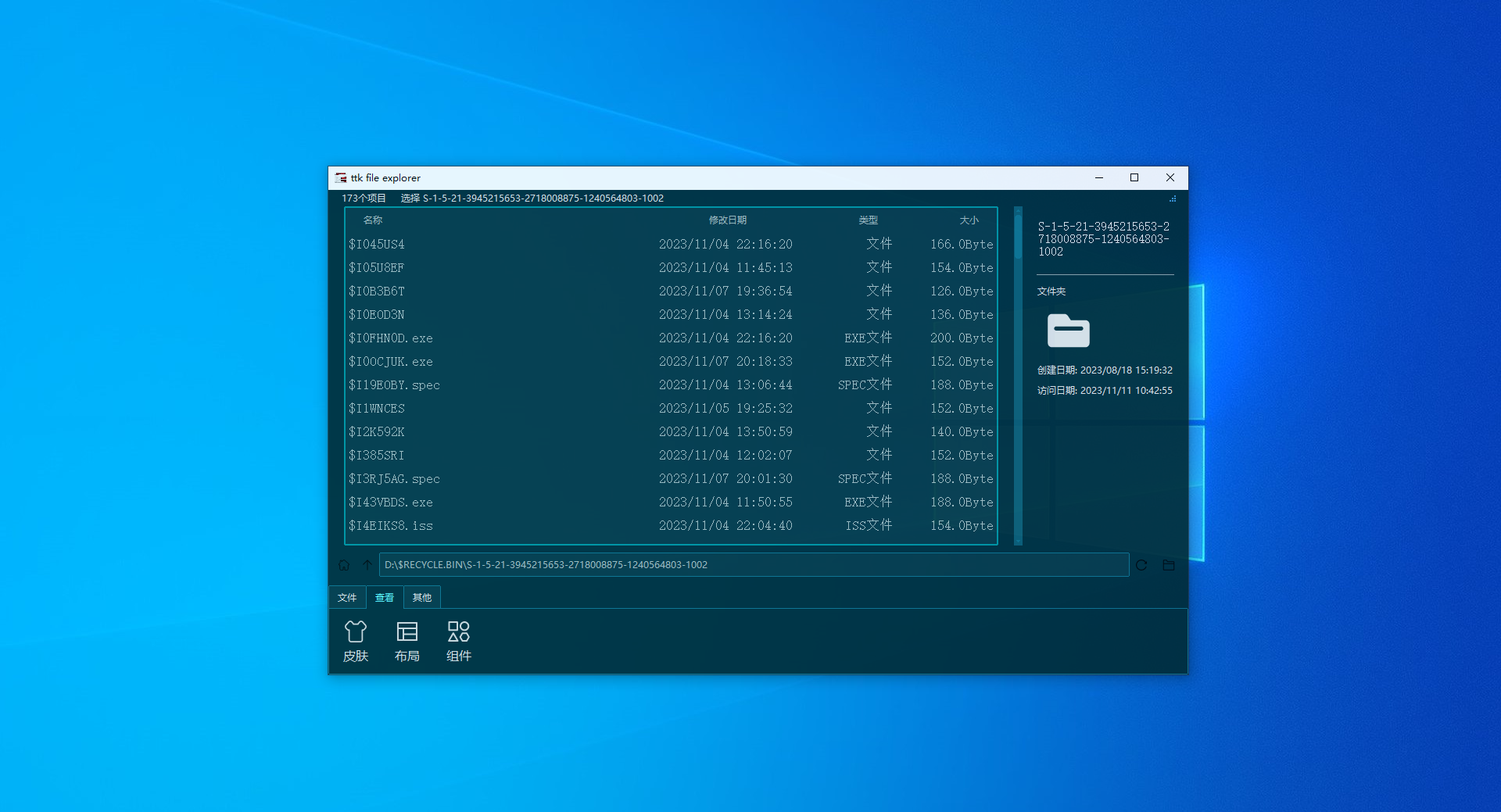The image size is (1501, 812).
Task: Sort by 名称 column header
Action: 373,220
